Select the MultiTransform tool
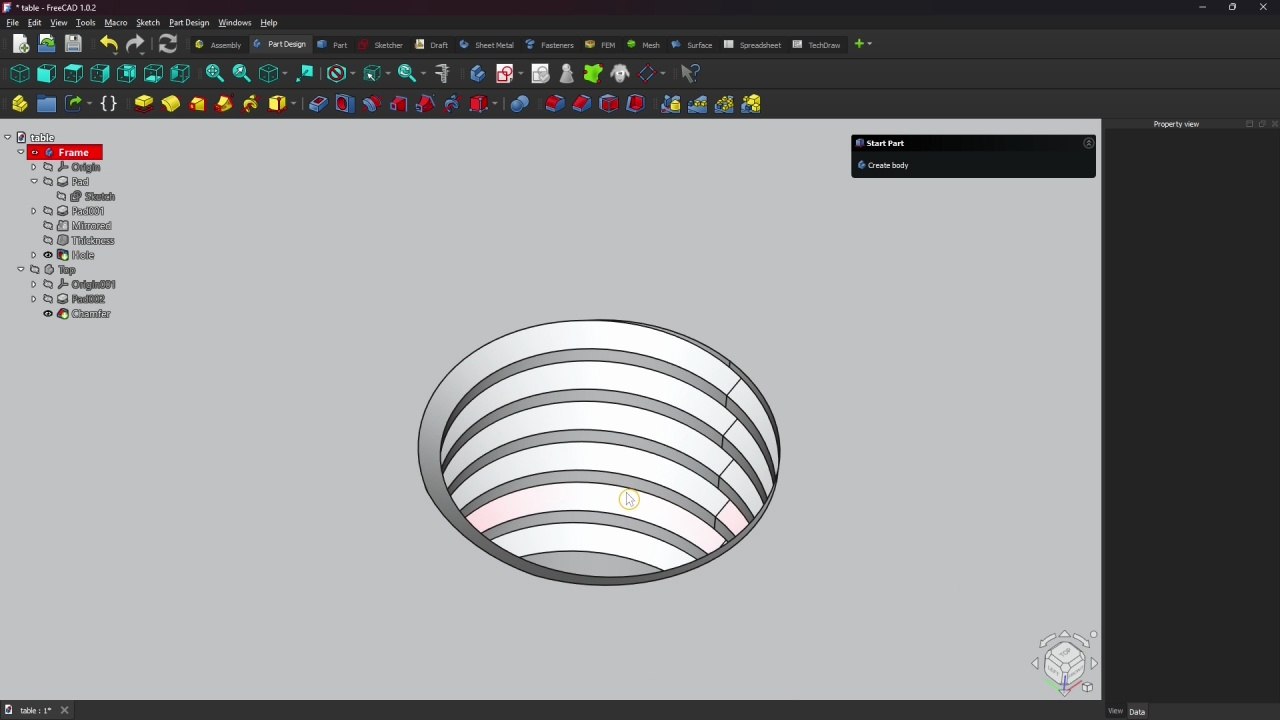Image resolution: width=1280 pixels, height=720 pixels. (752, 104)
